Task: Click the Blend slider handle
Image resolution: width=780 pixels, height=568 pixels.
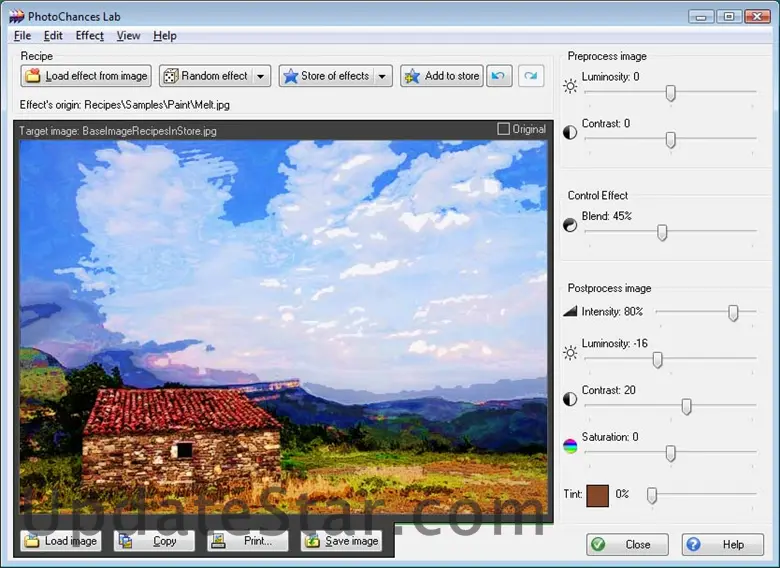Action: coord(662,233)
